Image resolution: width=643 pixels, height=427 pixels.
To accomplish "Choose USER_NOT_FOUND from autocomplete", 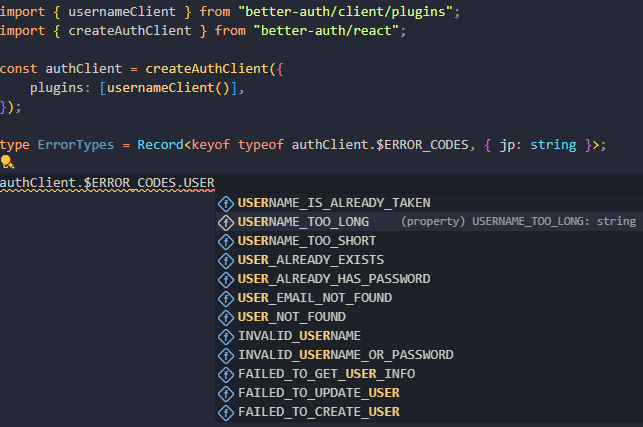I will coord(429,317).
